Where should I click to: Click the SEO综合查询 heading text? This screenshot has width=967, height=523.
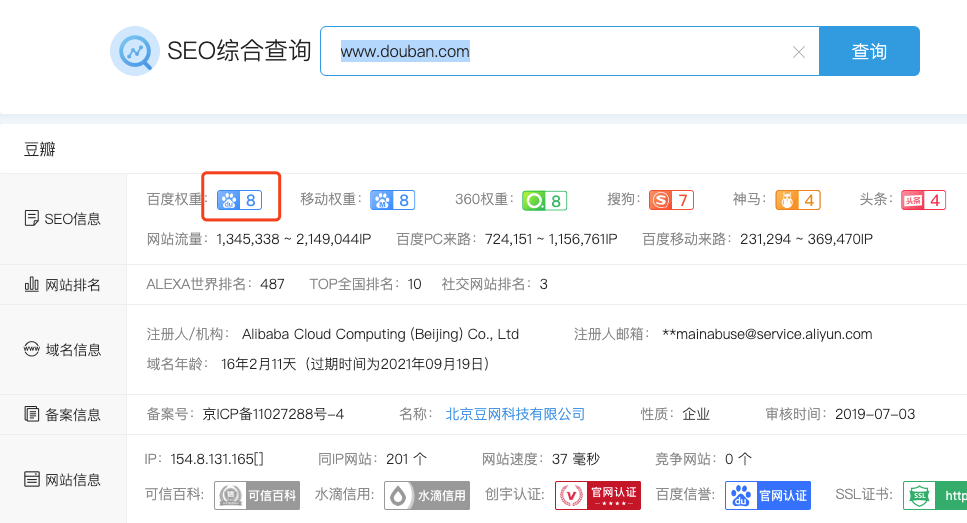click(239, 51)
